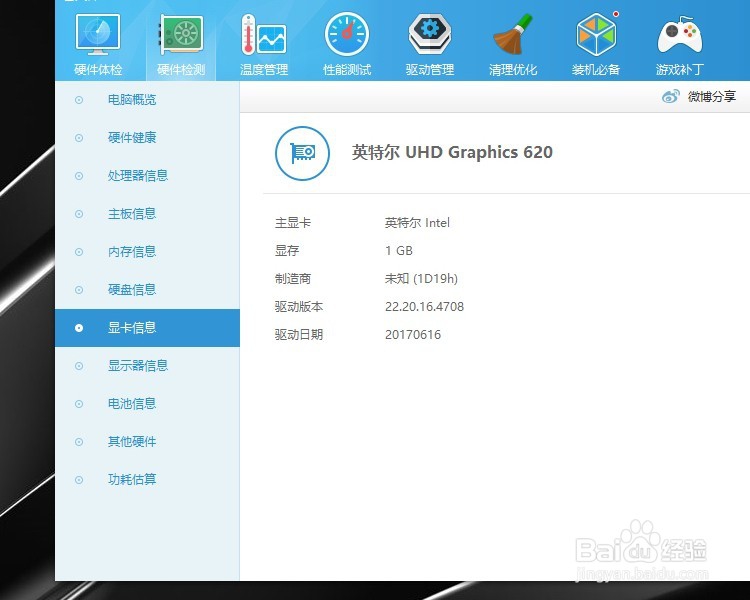Click the bullet beside 处理器信息
The image size is (750, 600).
coord(79,176)
